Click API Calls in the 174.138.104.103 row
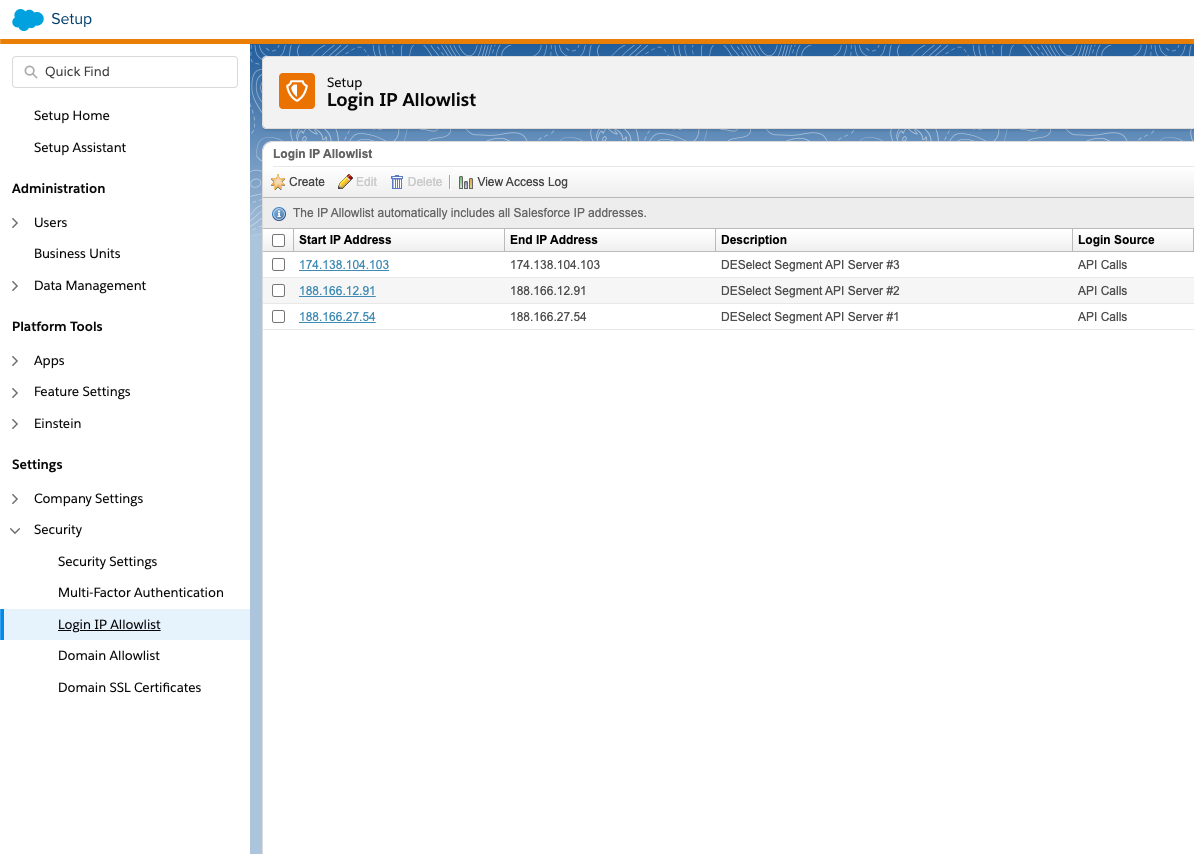The width and height of the screenshot is (1194, 854). [x=1102, y=265]
